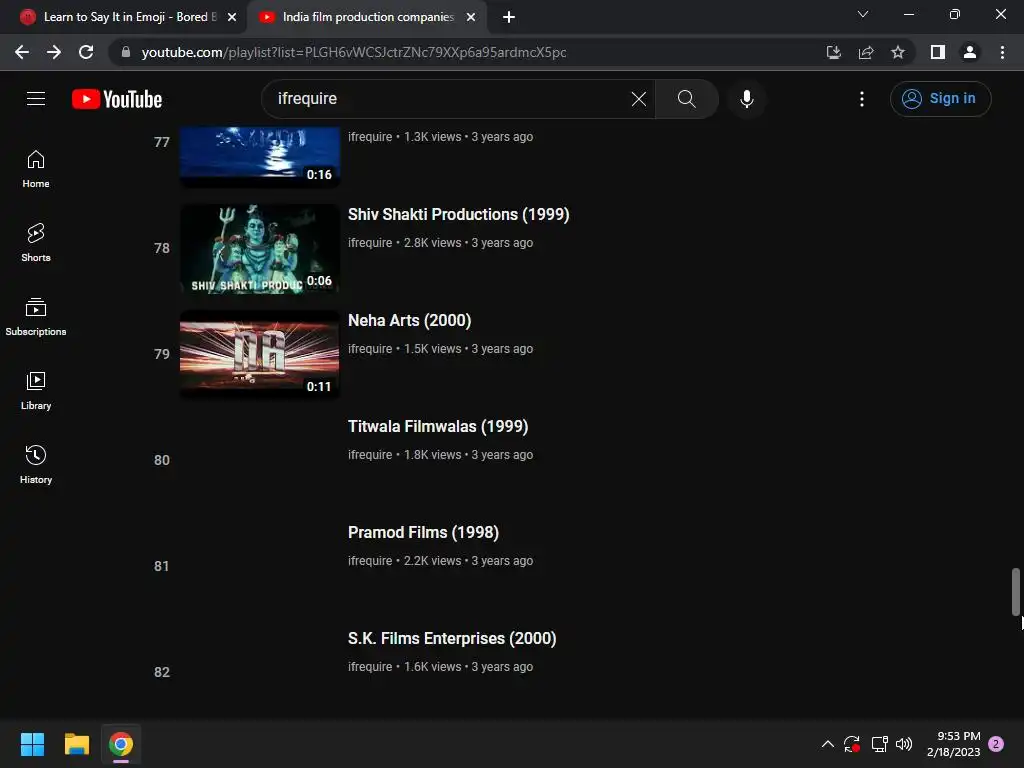View site info lock icon
The height and width of the screenshot is (768, 1024).
[x=126, y=52]
